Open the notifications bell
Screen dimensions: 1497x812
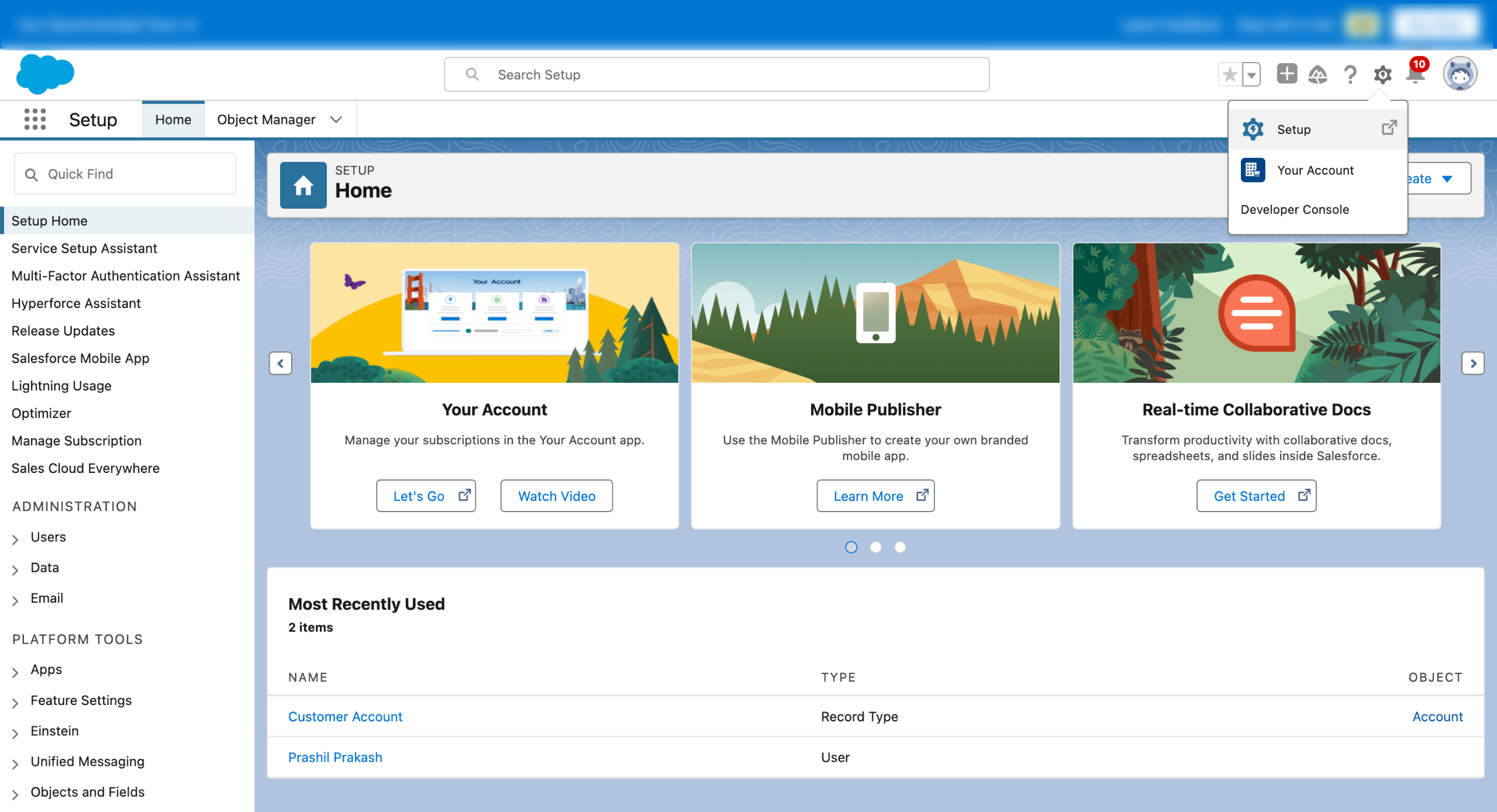pyautogui.click(x=1415, y=76)
